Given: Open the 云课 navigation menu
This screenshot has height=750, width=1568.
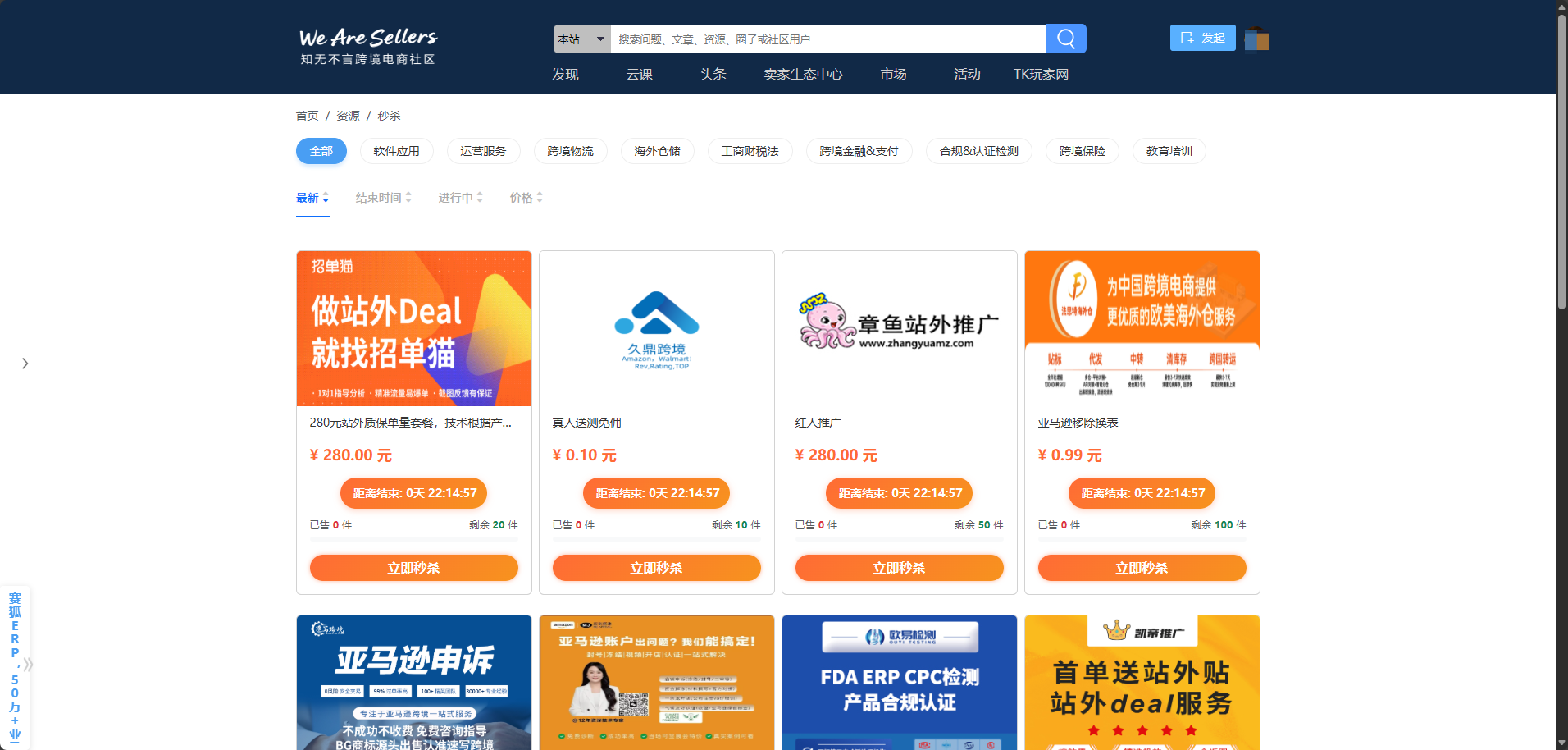Looking at the screenshot, I should 639,75.
